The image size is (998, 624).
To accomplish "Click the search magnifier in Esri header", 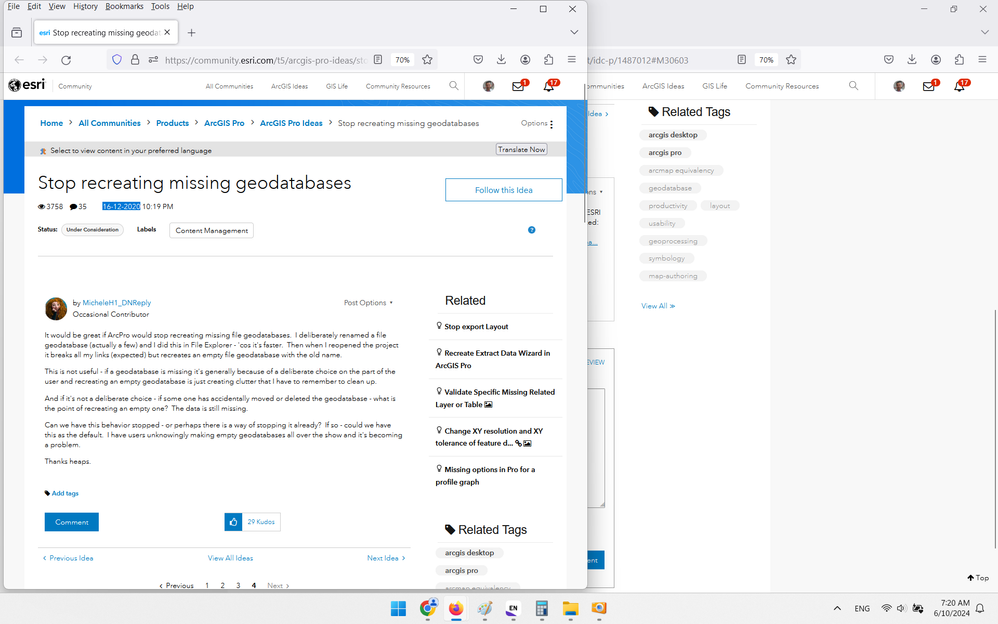I will pos(454,85).
